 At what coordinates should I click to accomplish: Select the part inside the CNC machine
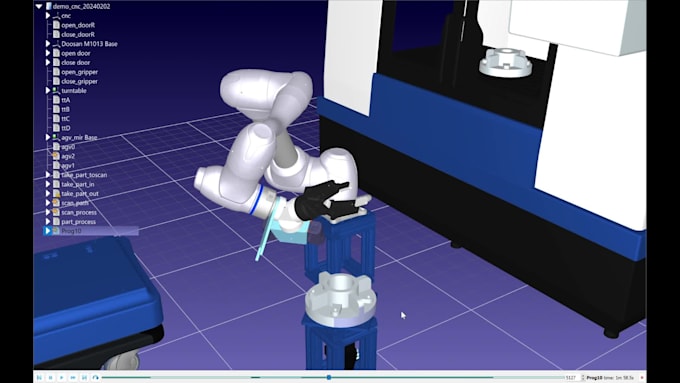coord(505,63)
